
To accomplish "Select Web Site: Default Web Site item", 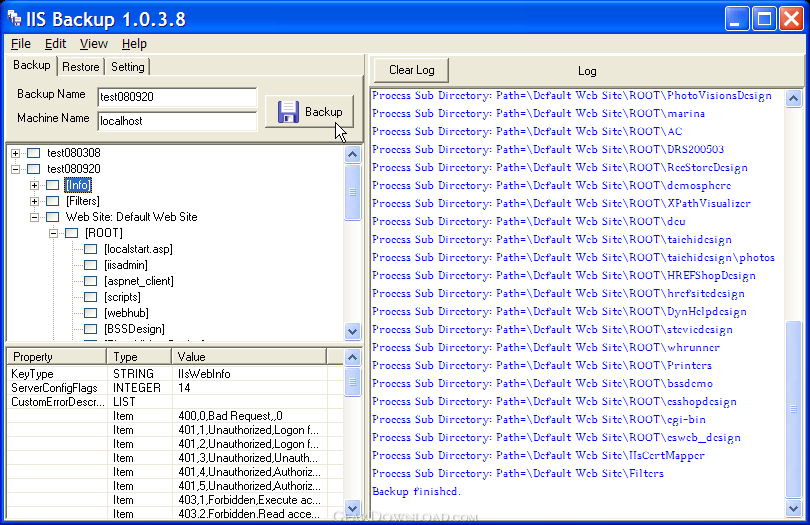I will tap(131, 217).
